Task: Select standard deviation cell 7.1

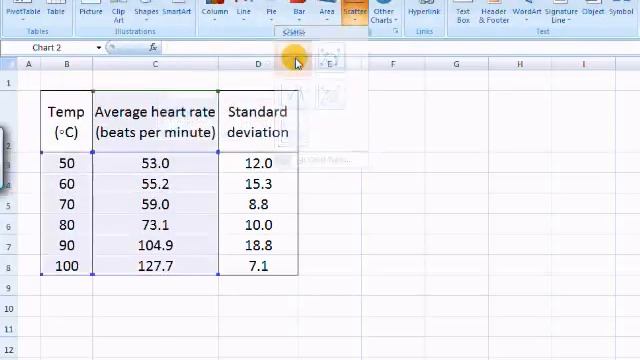Action: point(258,266)
